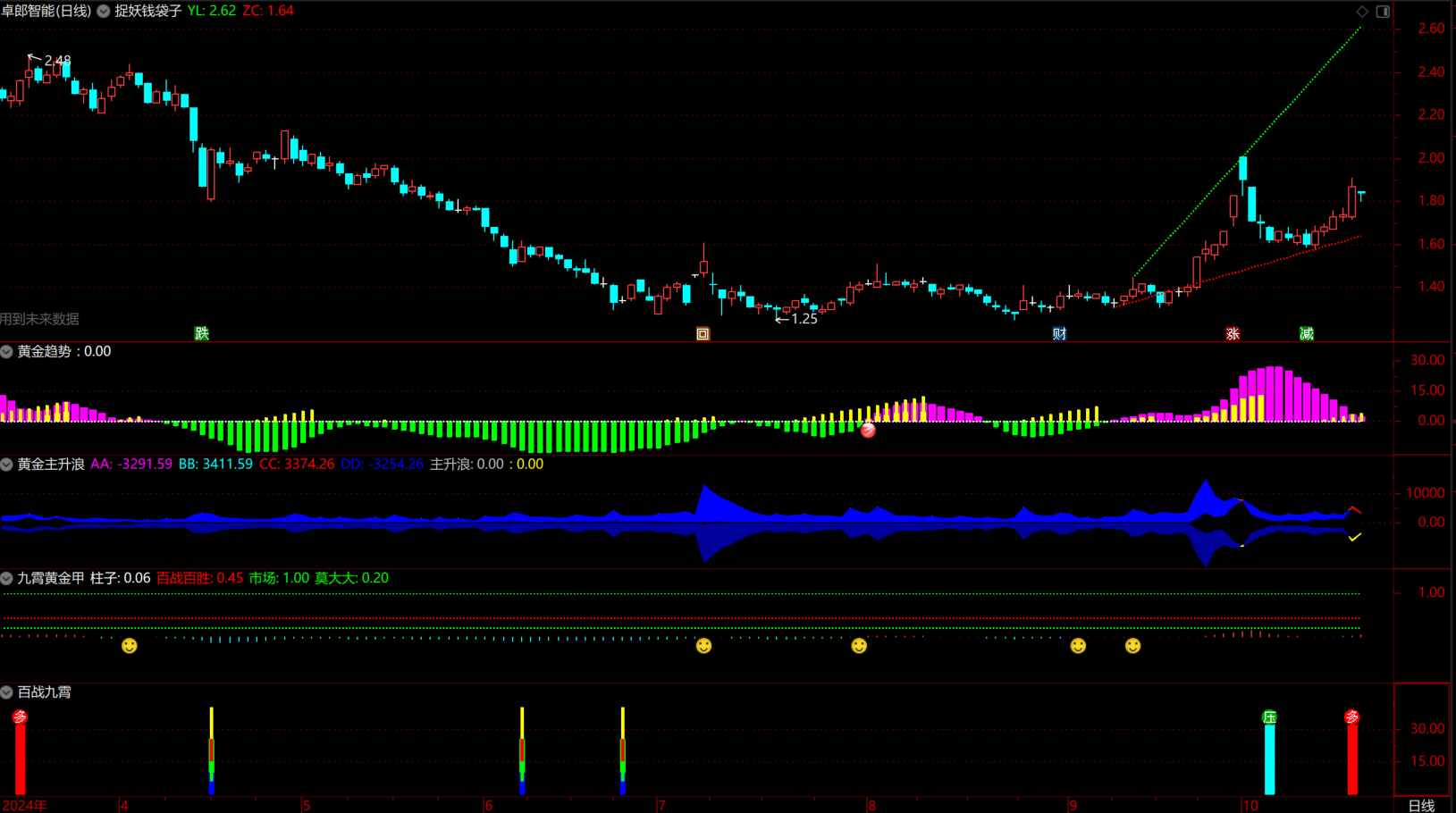Image resolution: width=1456 pixels, height=813 pixels.
Task: Expand the 黄金趋势 indicator menu arrow
Action: click(x=7, y=352)
